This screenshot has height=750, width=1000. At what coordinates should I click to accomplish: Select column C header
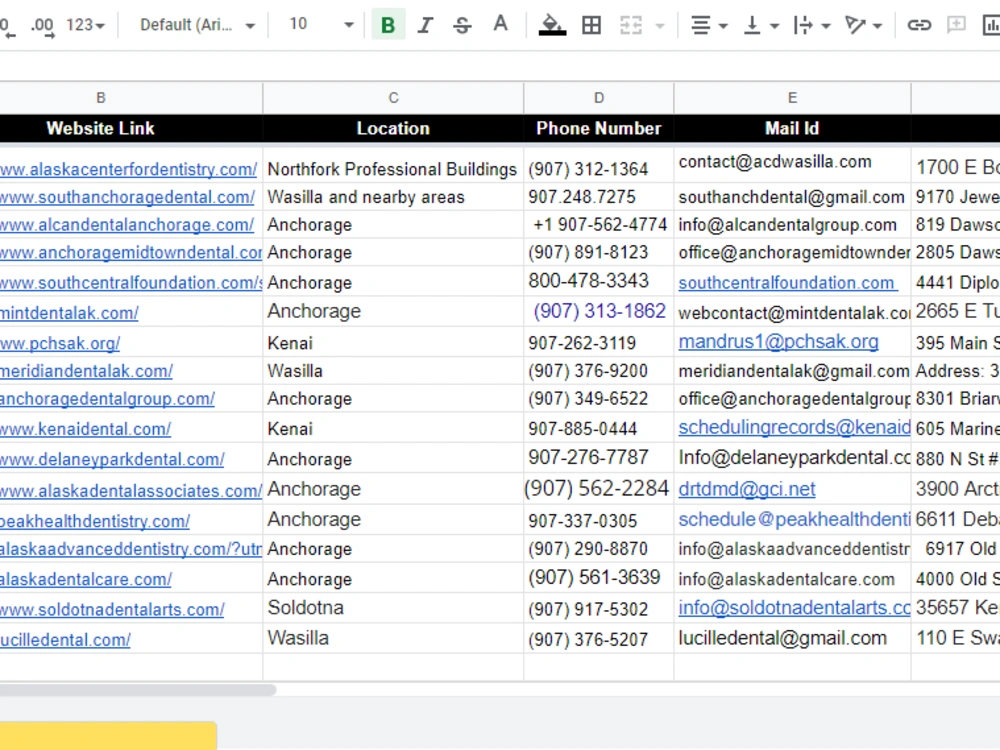click(393, 98)
